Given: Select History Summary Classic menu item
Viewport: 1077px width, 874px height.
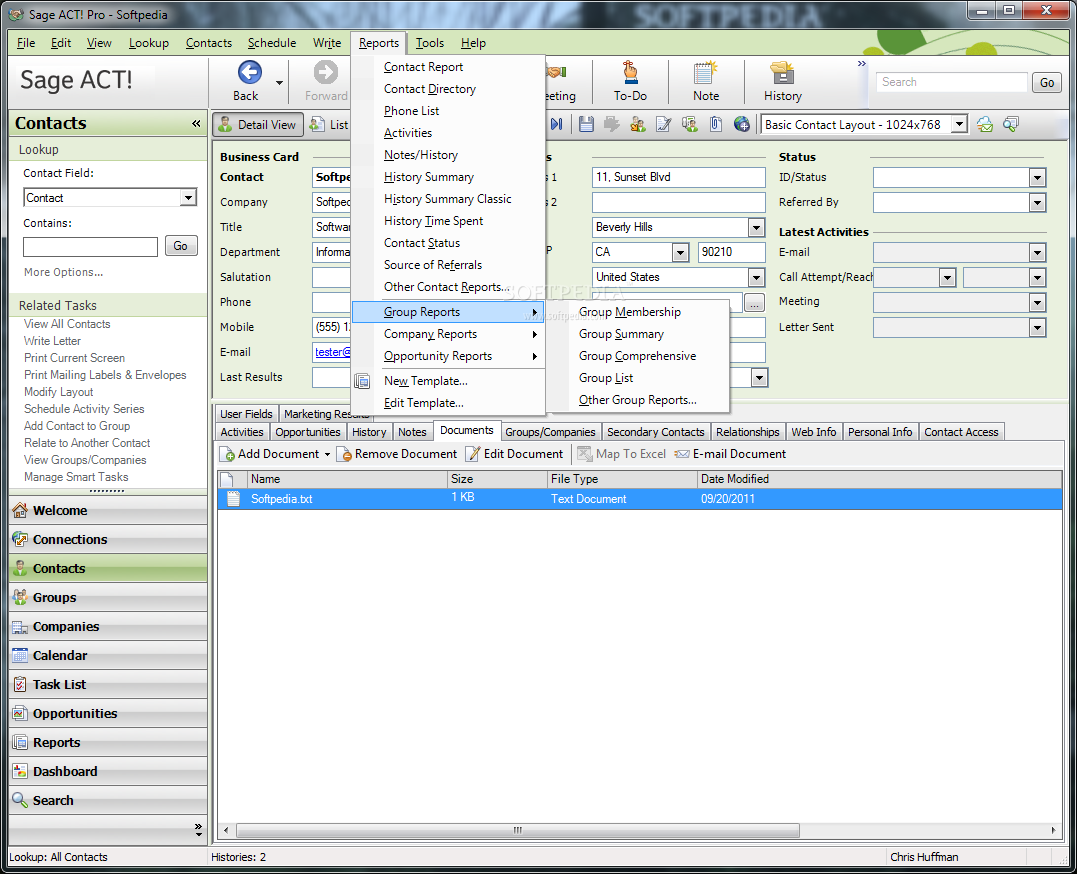Looking at the screenshot, I should tap(448, 199).
